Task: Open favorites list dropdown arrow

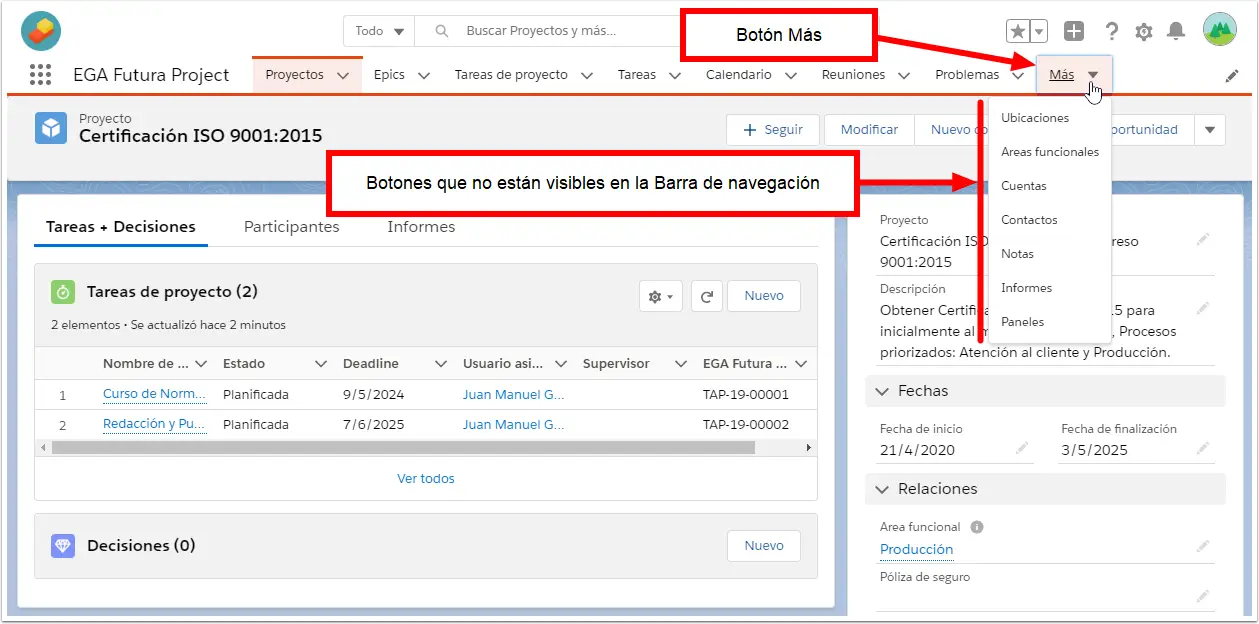Action: point(1039,31)
